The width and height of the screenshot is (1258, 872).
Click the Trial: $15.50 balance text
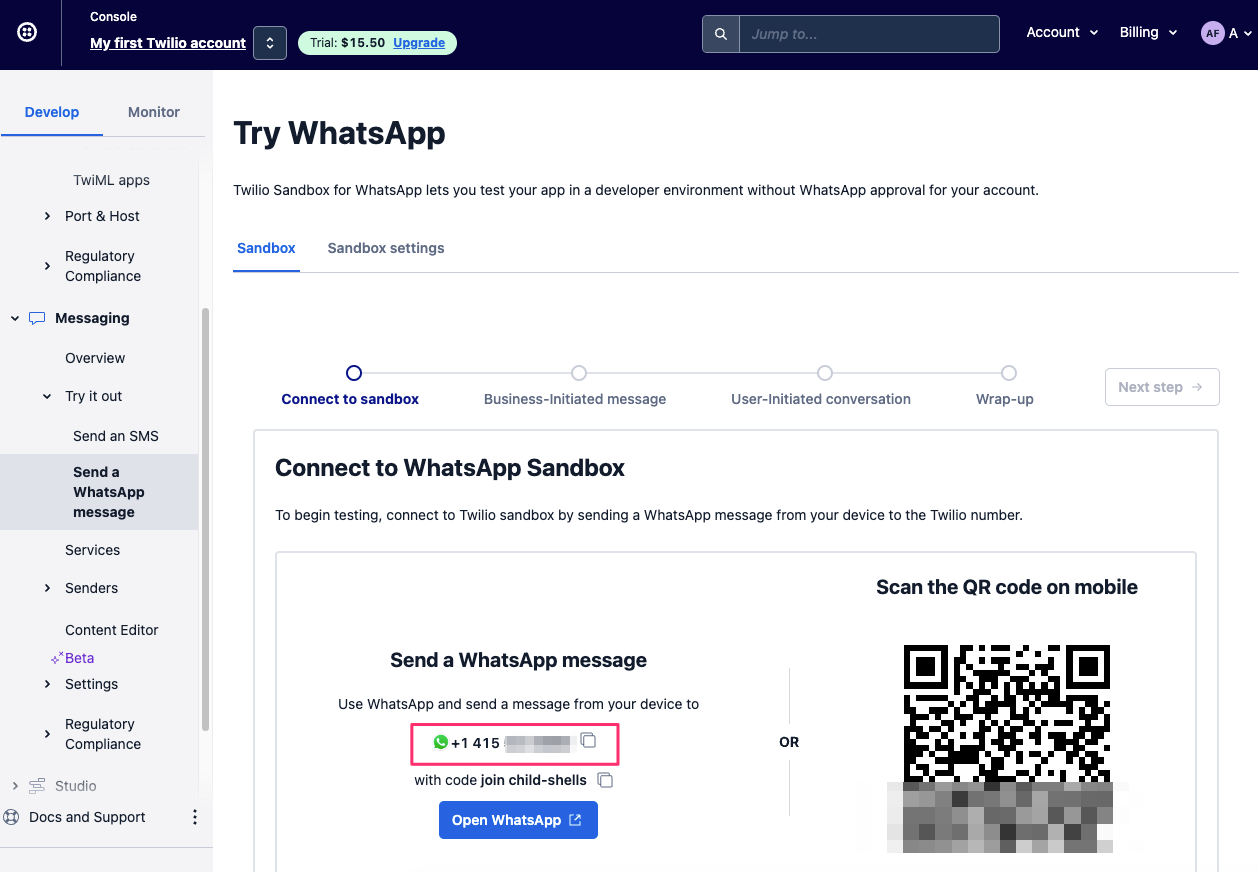(347, 43)
